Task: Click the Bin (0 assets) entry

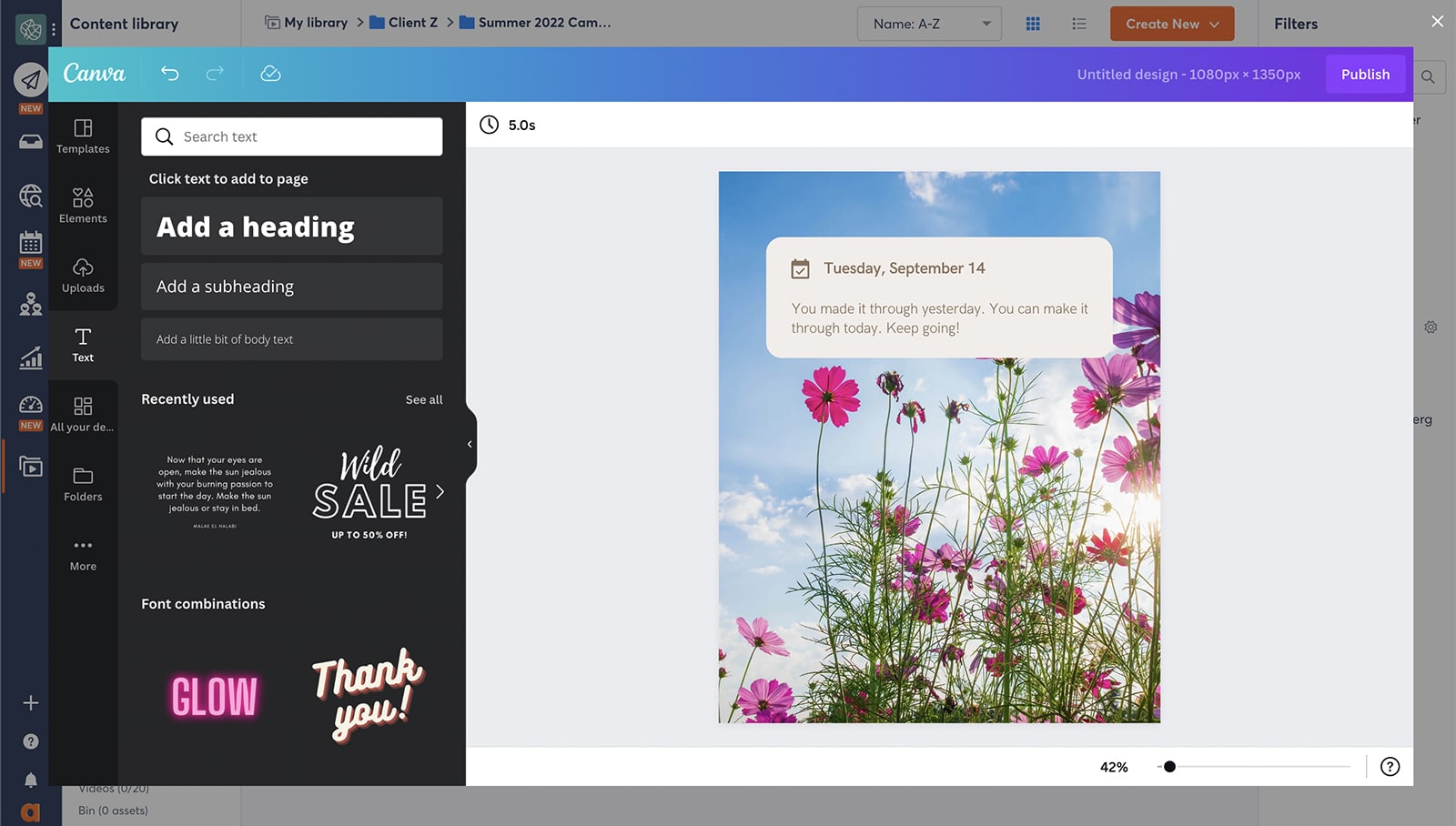Action: click(x=113, y=811)
